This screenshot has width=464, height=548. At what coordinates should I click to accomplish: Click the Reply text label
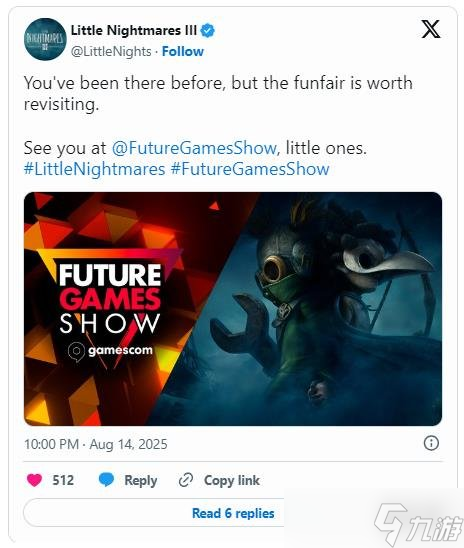pyautogui.click(x=140, y=481)
